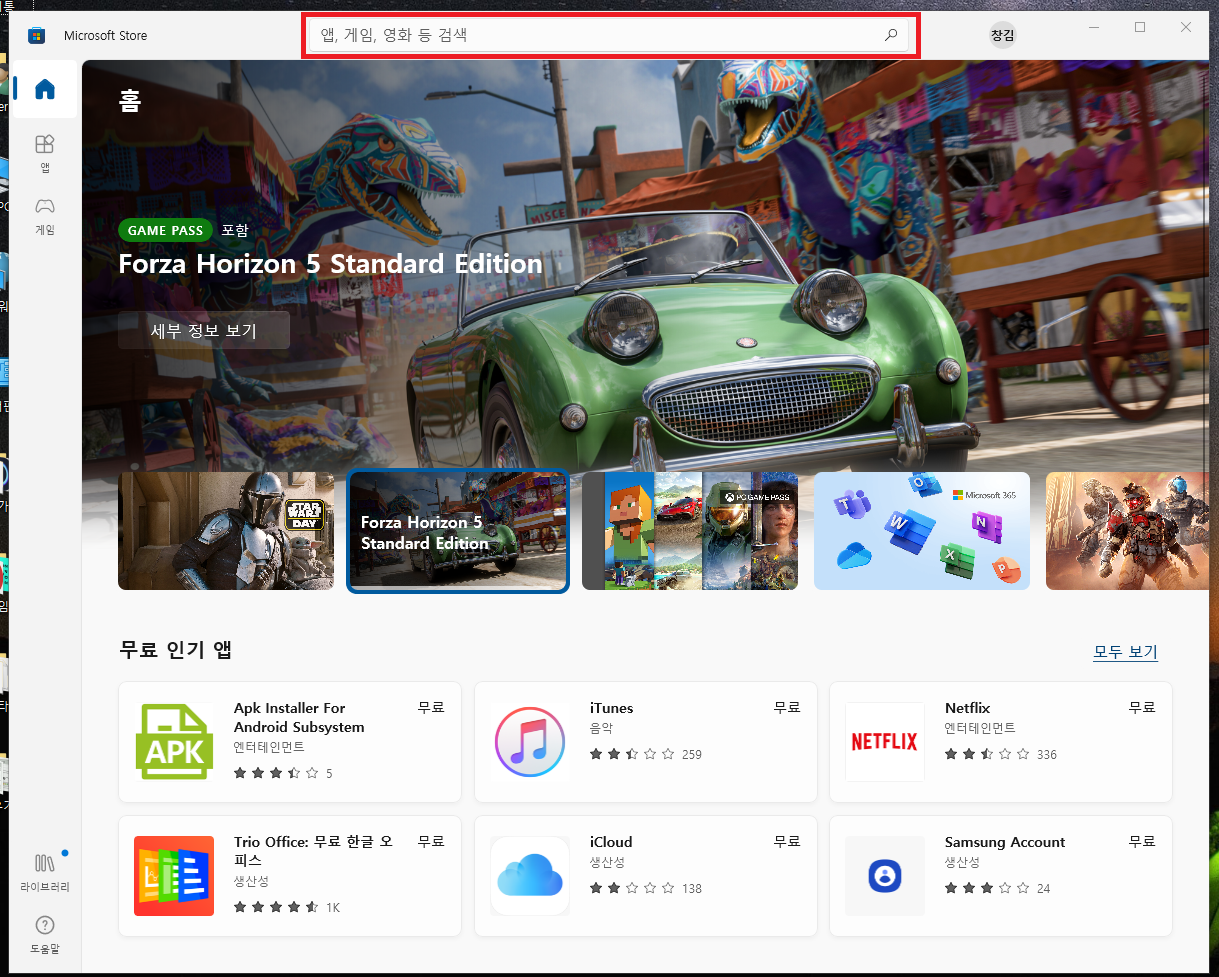Click 무료 인기 앱 section heading
Viewport: 1219px width, 977px height.
pyautogui.click(x=175, y=650)
